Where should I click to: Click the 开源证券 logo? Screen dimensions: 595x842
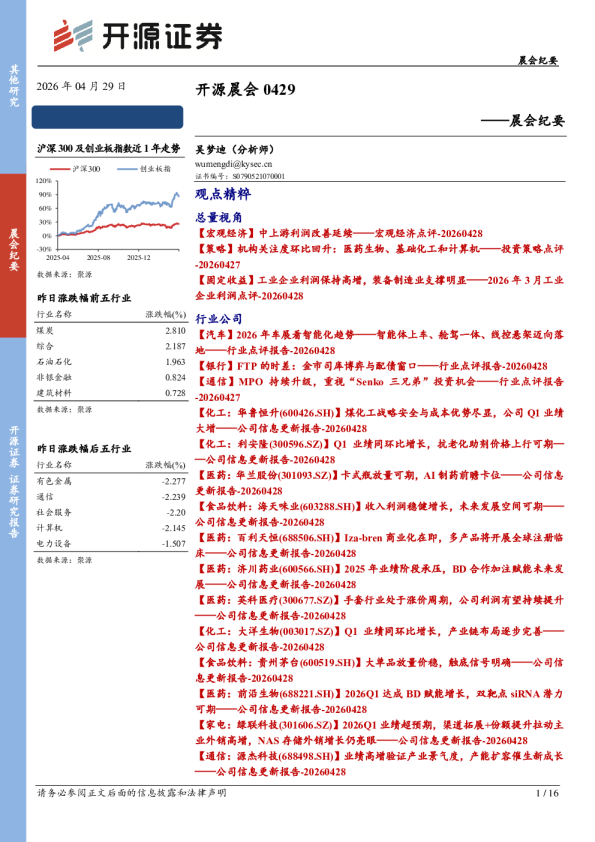click(x=137, y=35)
